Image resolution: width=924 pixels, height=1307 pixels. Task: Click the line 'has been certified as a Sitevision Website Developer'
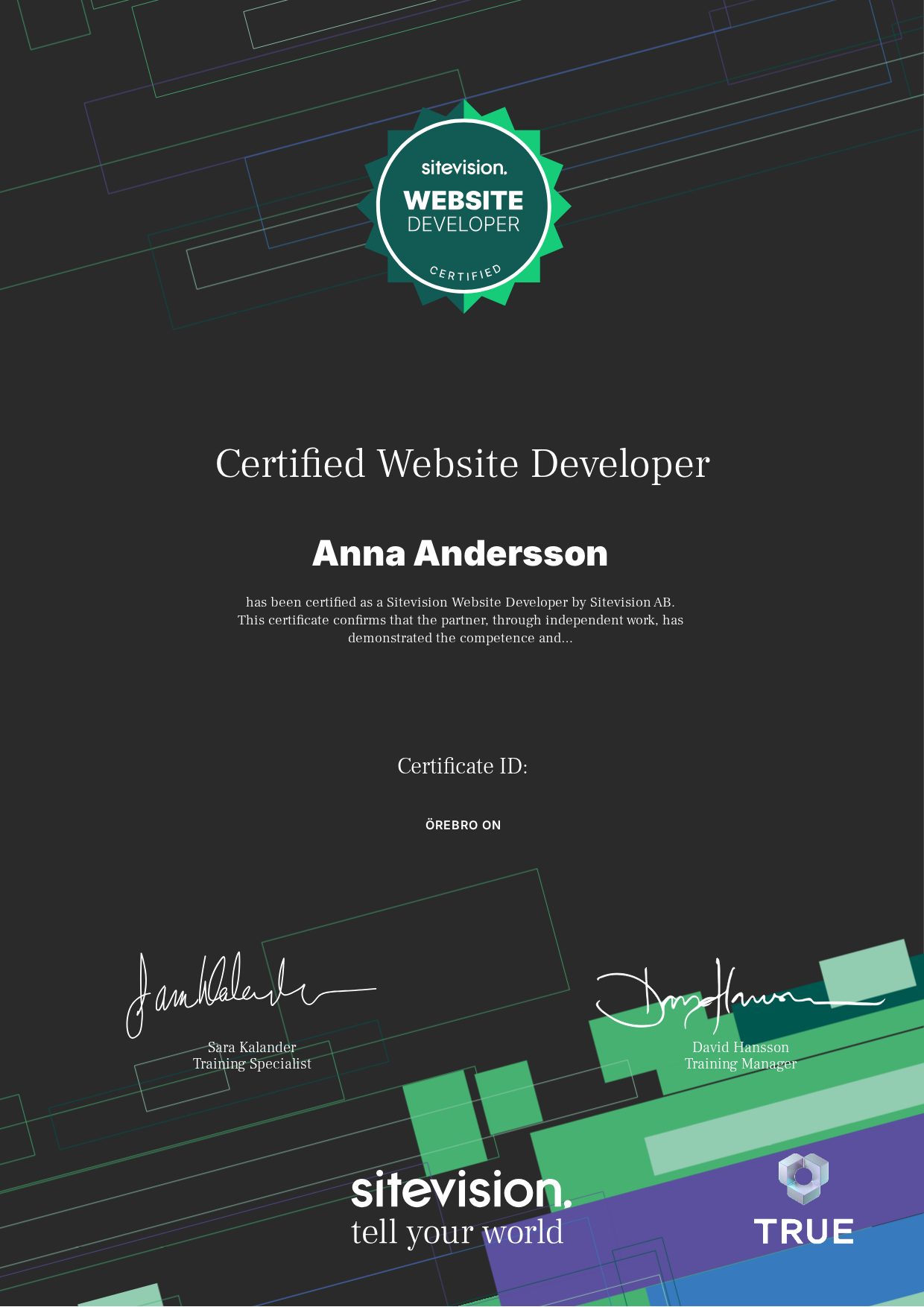click(x=461, y=602)
